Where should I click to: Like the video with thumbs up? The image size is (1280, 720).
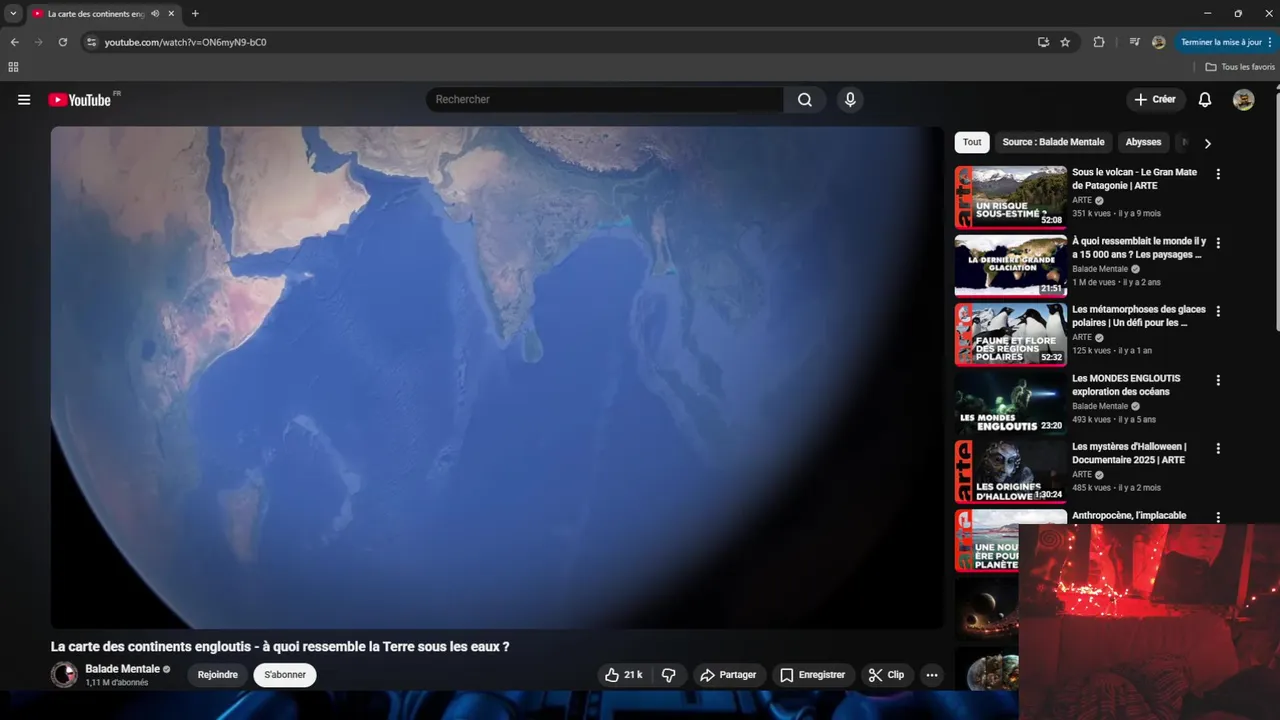coord(624,675)
